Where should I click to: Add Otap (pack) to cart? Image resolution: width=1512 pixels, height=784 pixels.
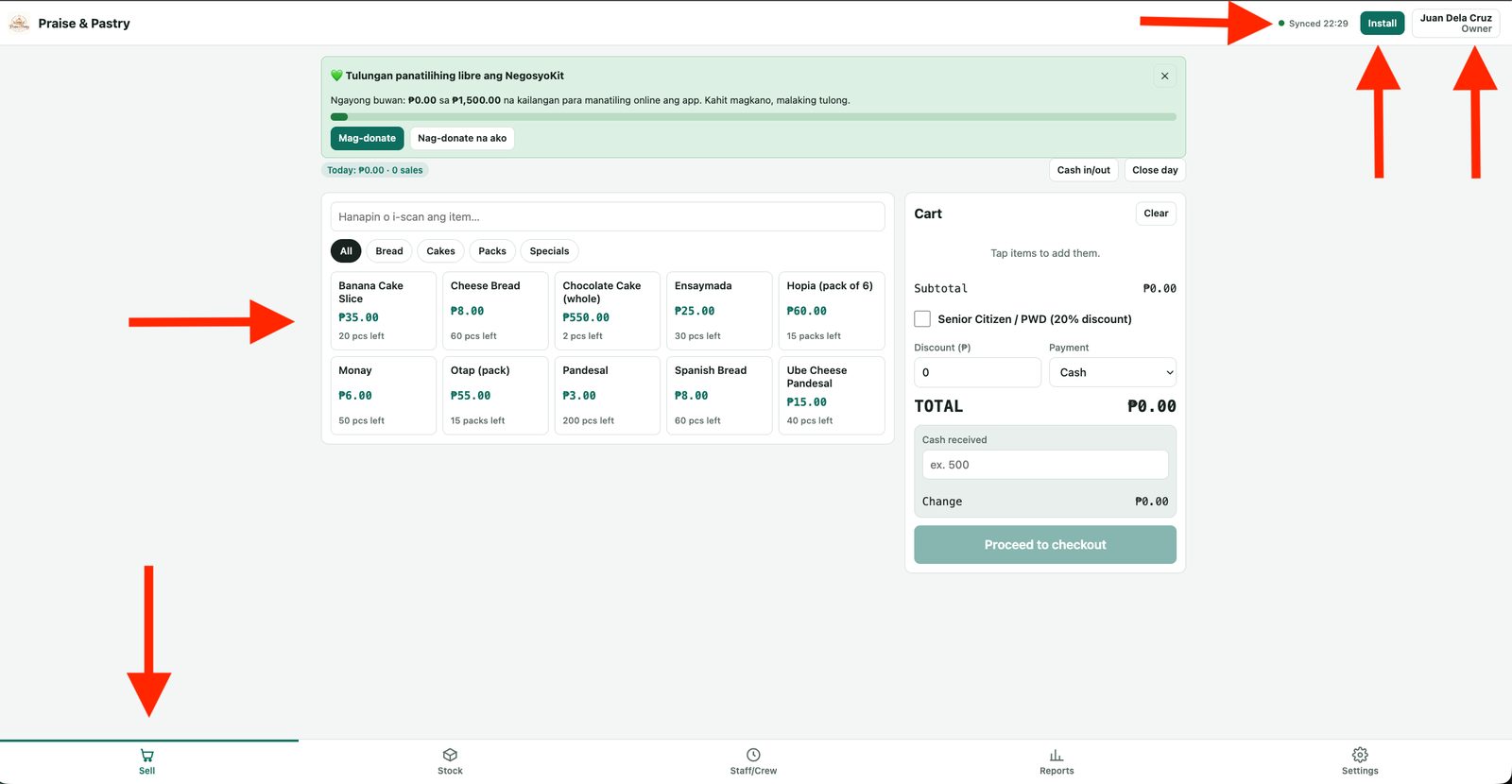tap(495, 396)
